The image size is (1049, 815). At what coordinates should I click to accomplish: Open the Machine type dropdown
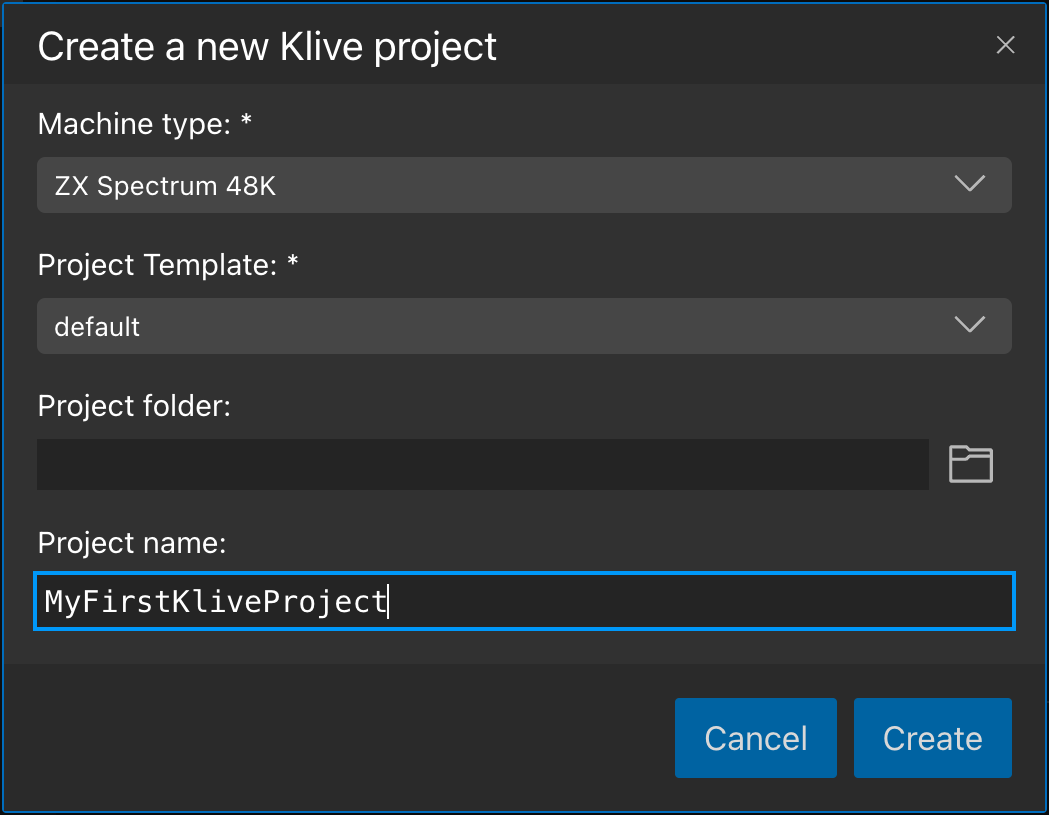click(524, 185)
